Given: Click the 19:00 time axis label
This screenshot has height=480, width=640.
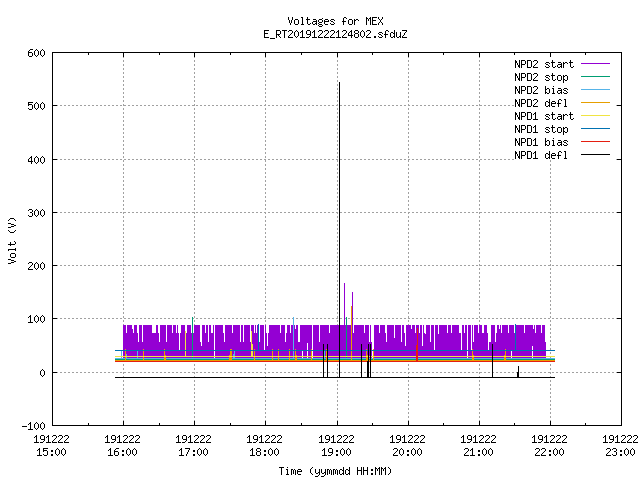Looking at the screenshot, I should pyautogui.click(x=336, y=452).
